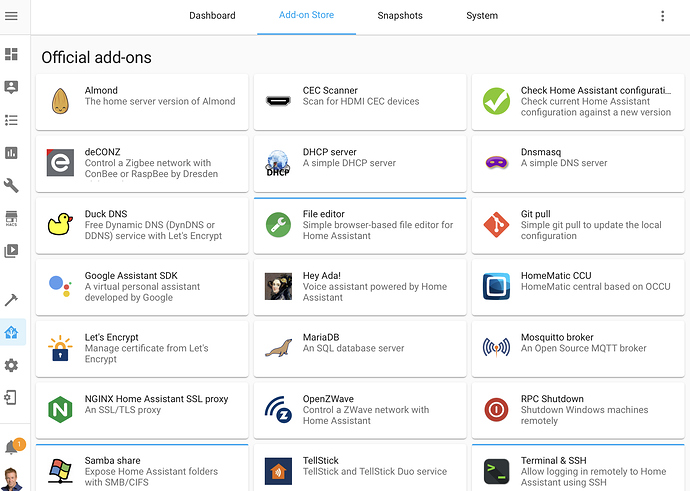This screenshot has width=690, height=491.
Task: Switch to the Snapshots tab
Action: click(400, 16)
